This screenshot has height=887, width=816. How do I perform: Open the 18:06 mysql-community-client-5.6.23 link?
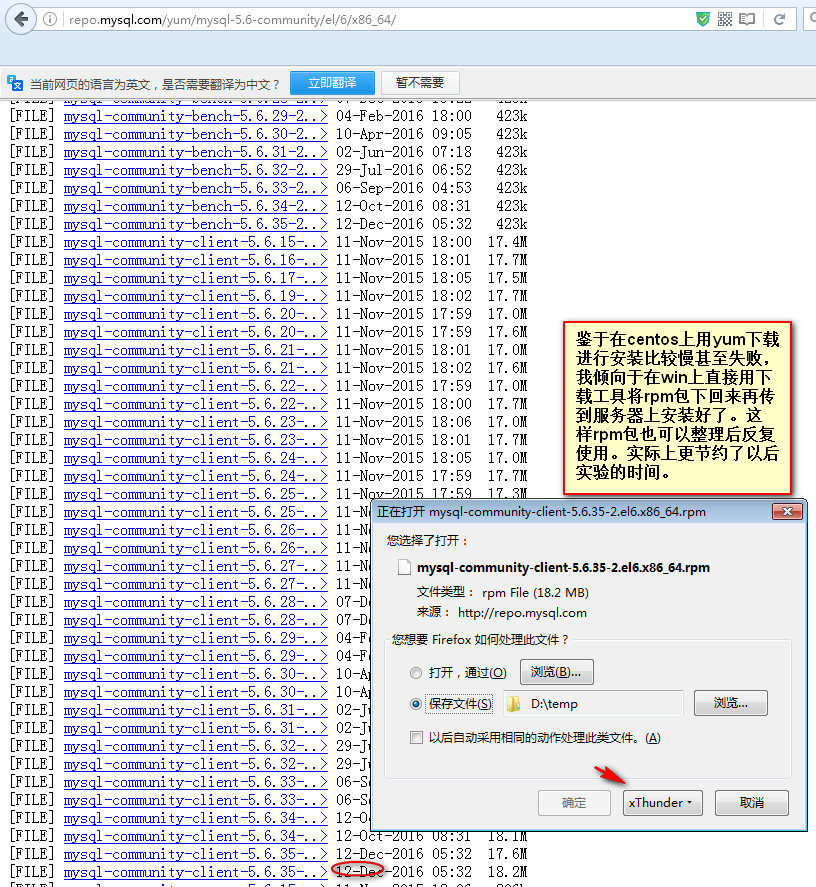coord(195,422)
